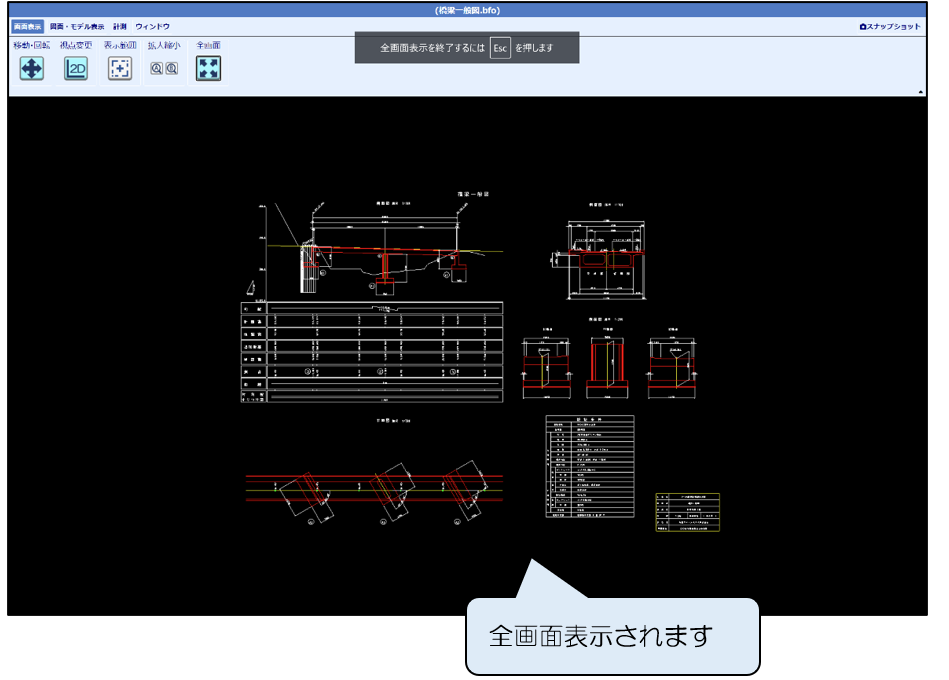This screenshot has height=680, width=949.
Task: Open the ウィンドウ menu tab
Action: click(x=153, y=27)
